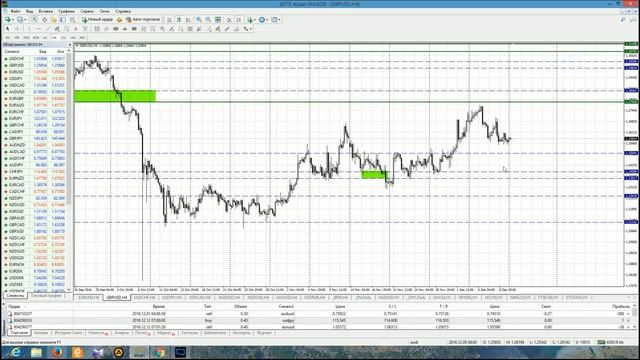Sort orders by Время column header
This screenshot has width=640, height=360.
click(159, 306)
